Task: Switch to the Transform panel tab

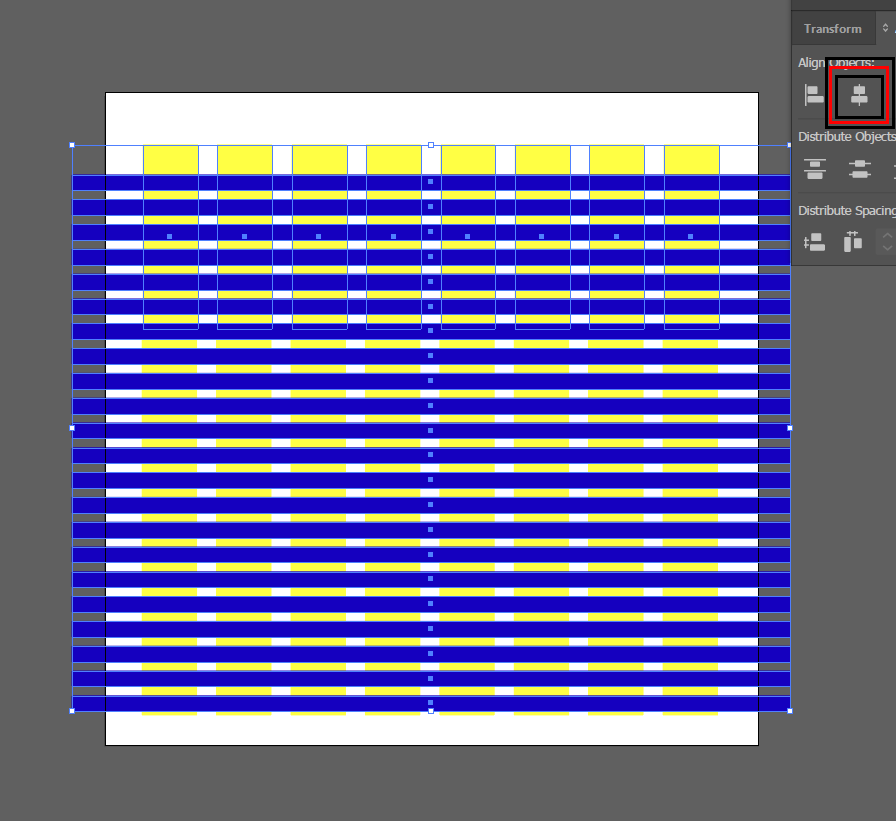Action: [x=833, y=29]
